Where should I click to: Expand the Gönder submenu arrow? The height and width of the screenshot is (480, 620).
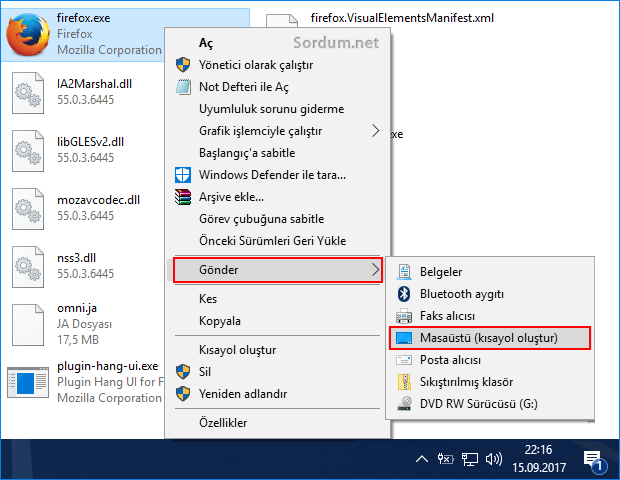[376, 270]
